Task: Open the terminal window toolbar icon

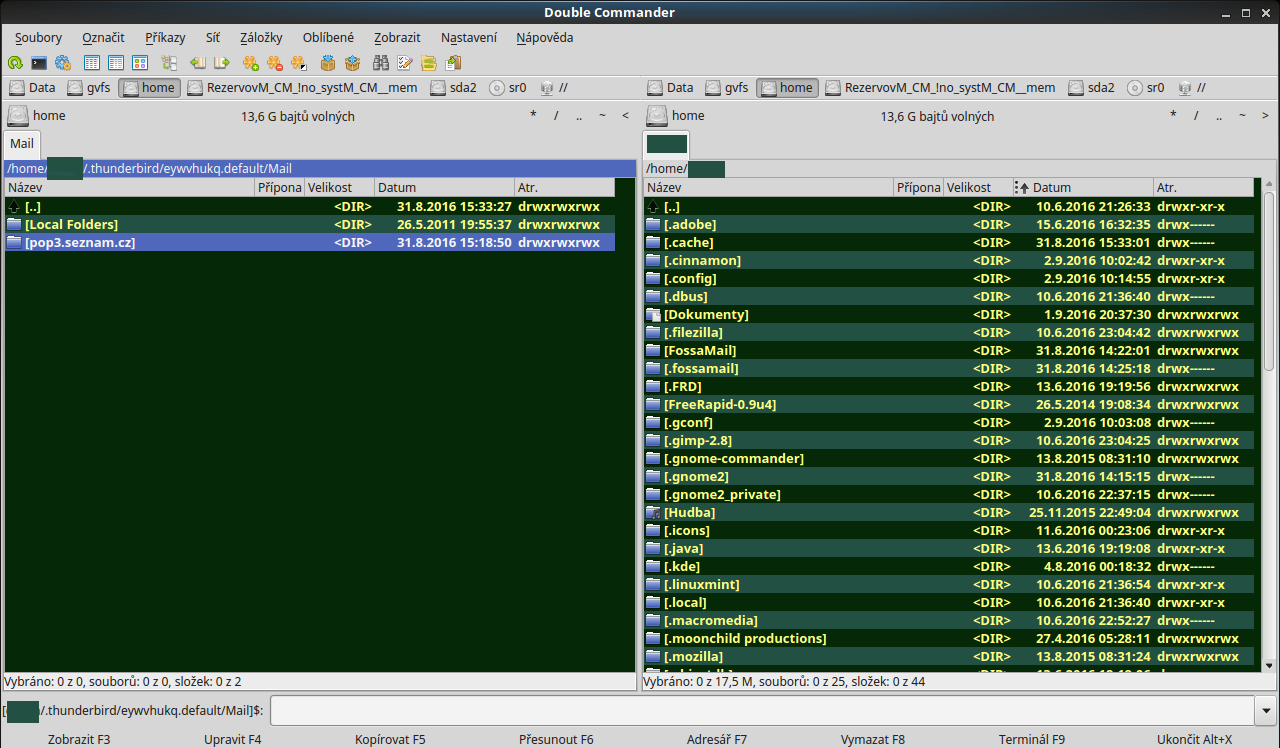Action: pyautogui.click(x=39, y=63)
